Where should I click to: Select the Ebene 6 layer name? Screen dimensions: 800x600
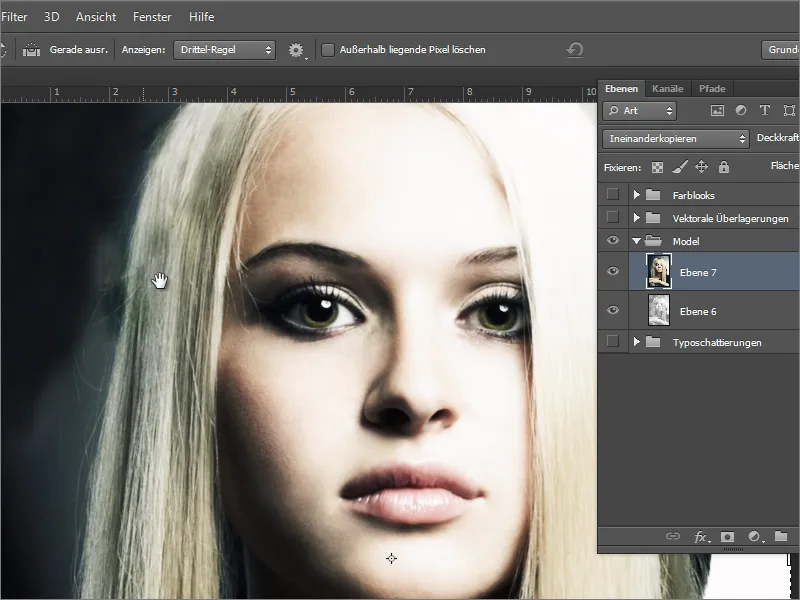click(x=698, y=311)
